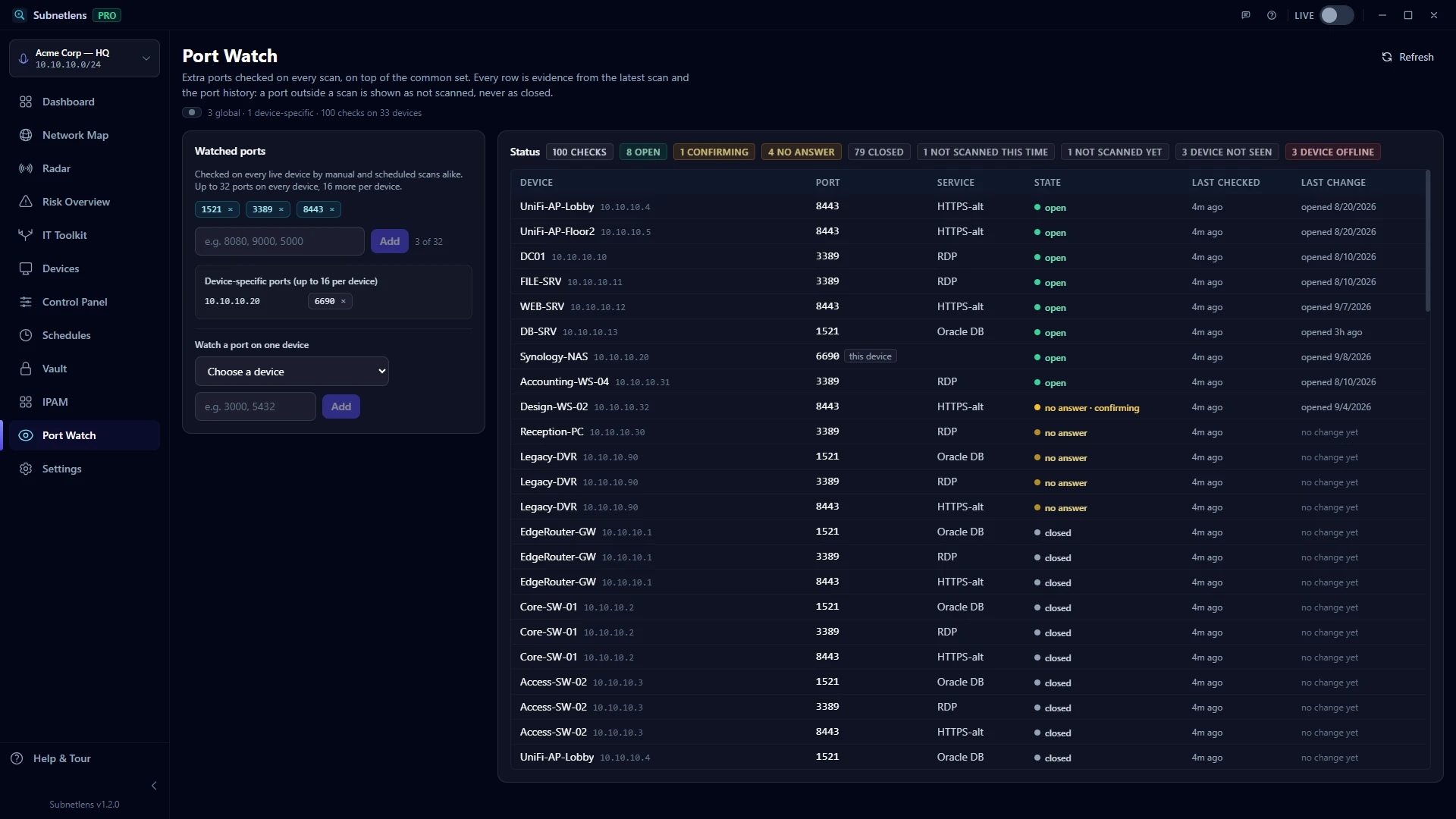The width and height of the screenshot is (1456, 819).
Task: Toggle the LIVE switch
Action: [1336, 15]
